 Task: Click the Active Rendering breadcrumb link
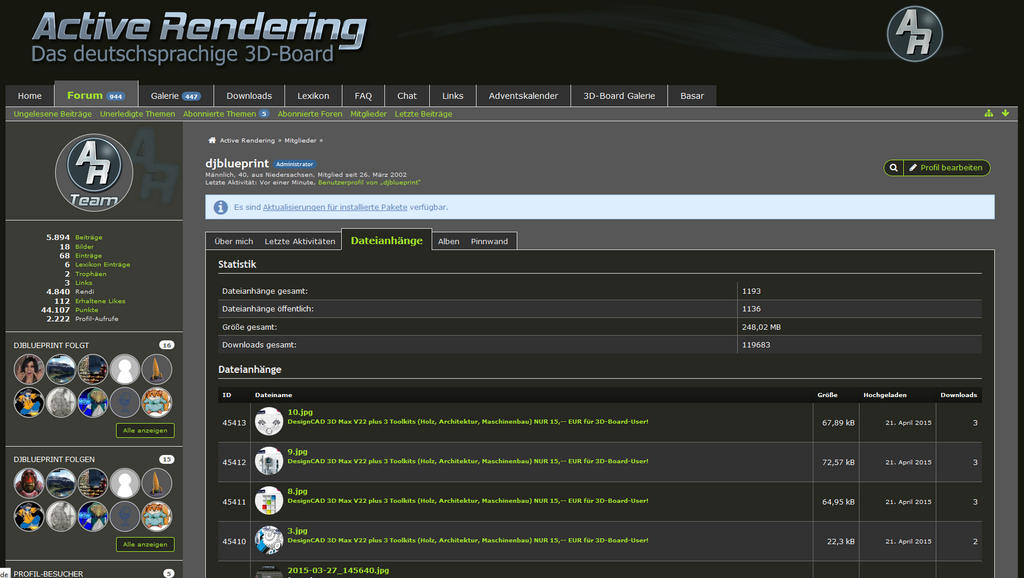tap(247, 140)
